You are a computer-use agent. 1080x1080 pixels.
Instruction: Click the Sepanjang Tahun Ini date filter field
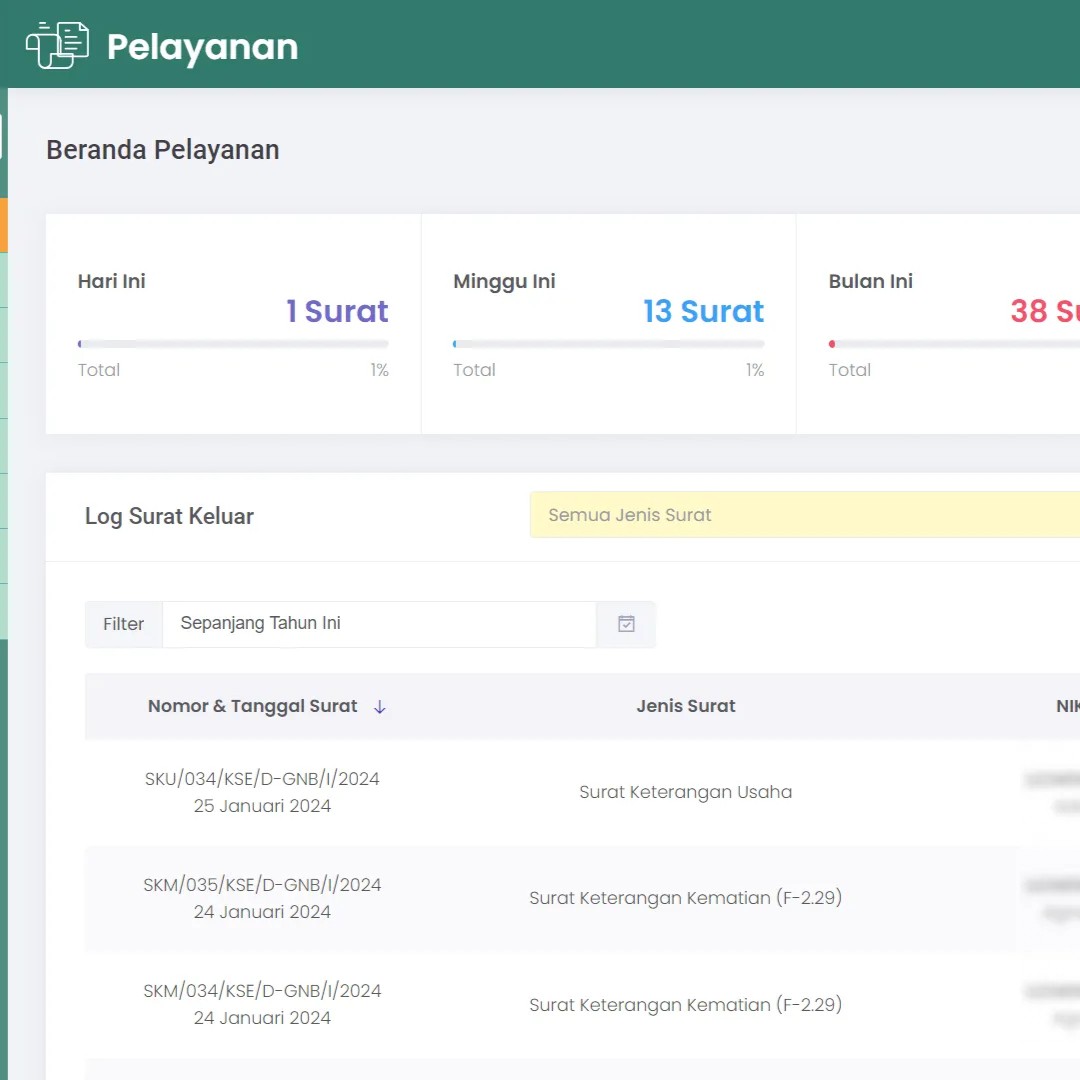[379, 624]
